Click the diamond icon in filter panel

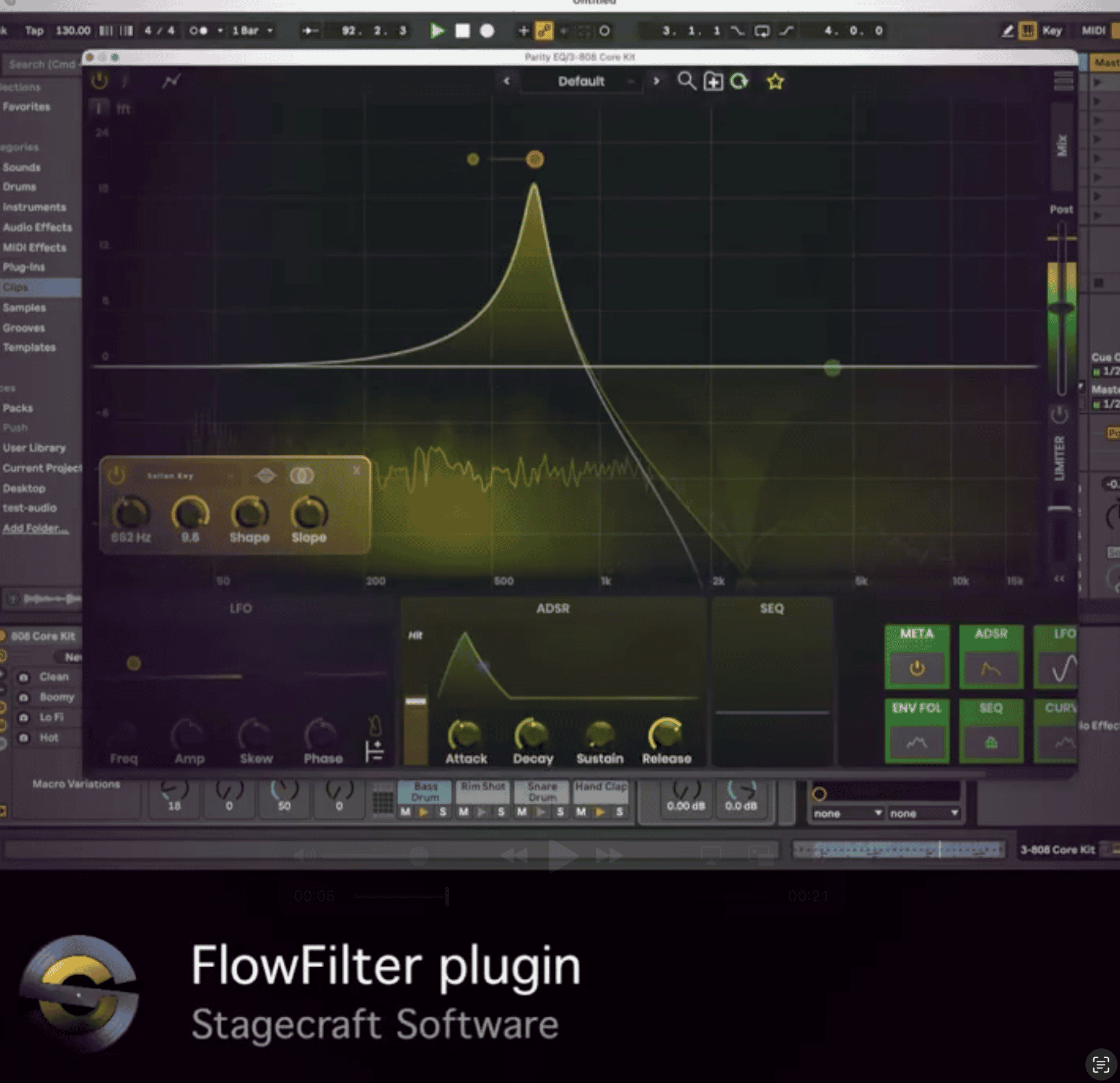pyautogui.click(x=266, y=476)
